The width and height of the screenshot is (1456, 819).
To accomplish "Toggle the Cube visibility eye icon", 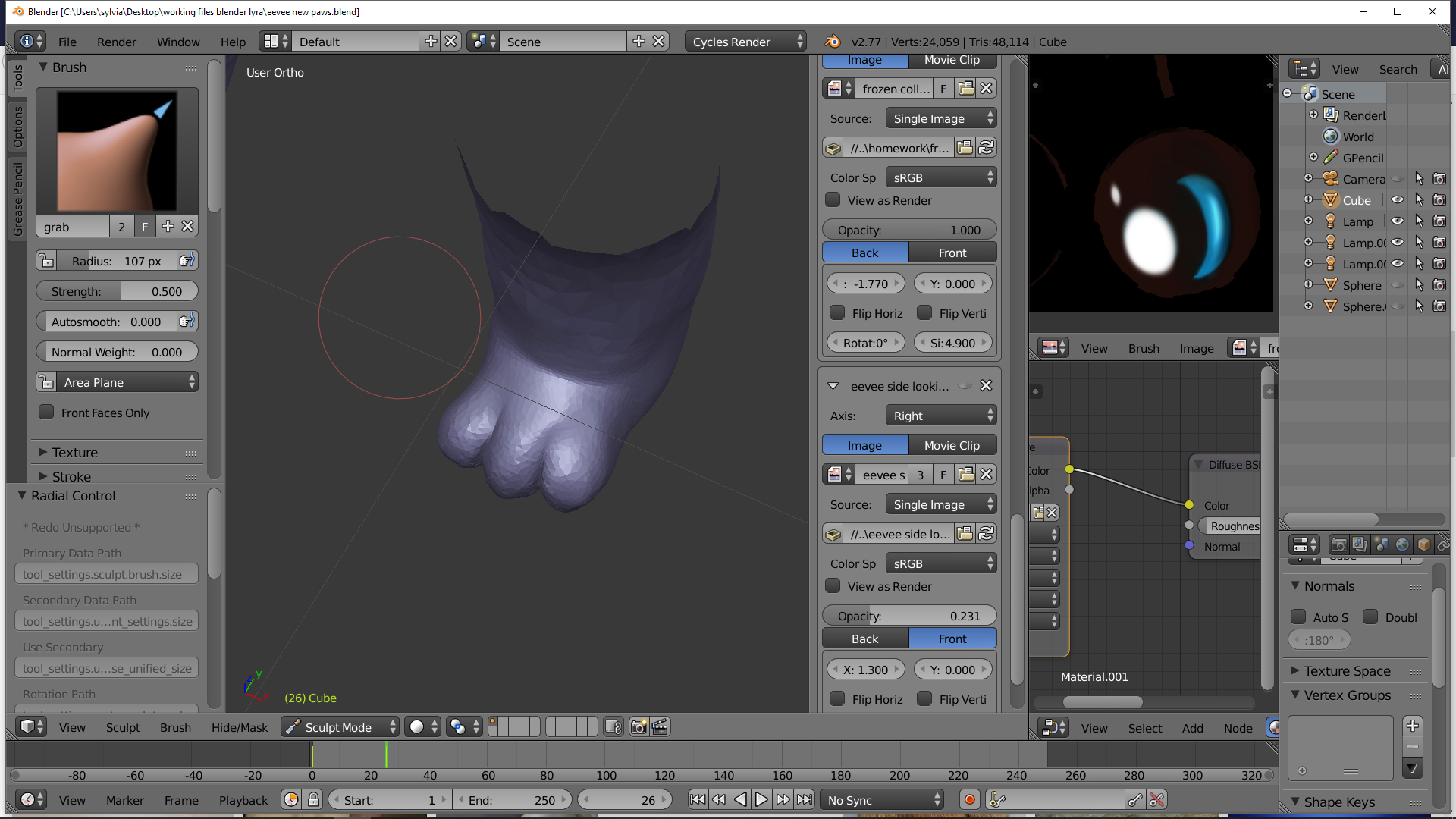I will [1397, 200].
